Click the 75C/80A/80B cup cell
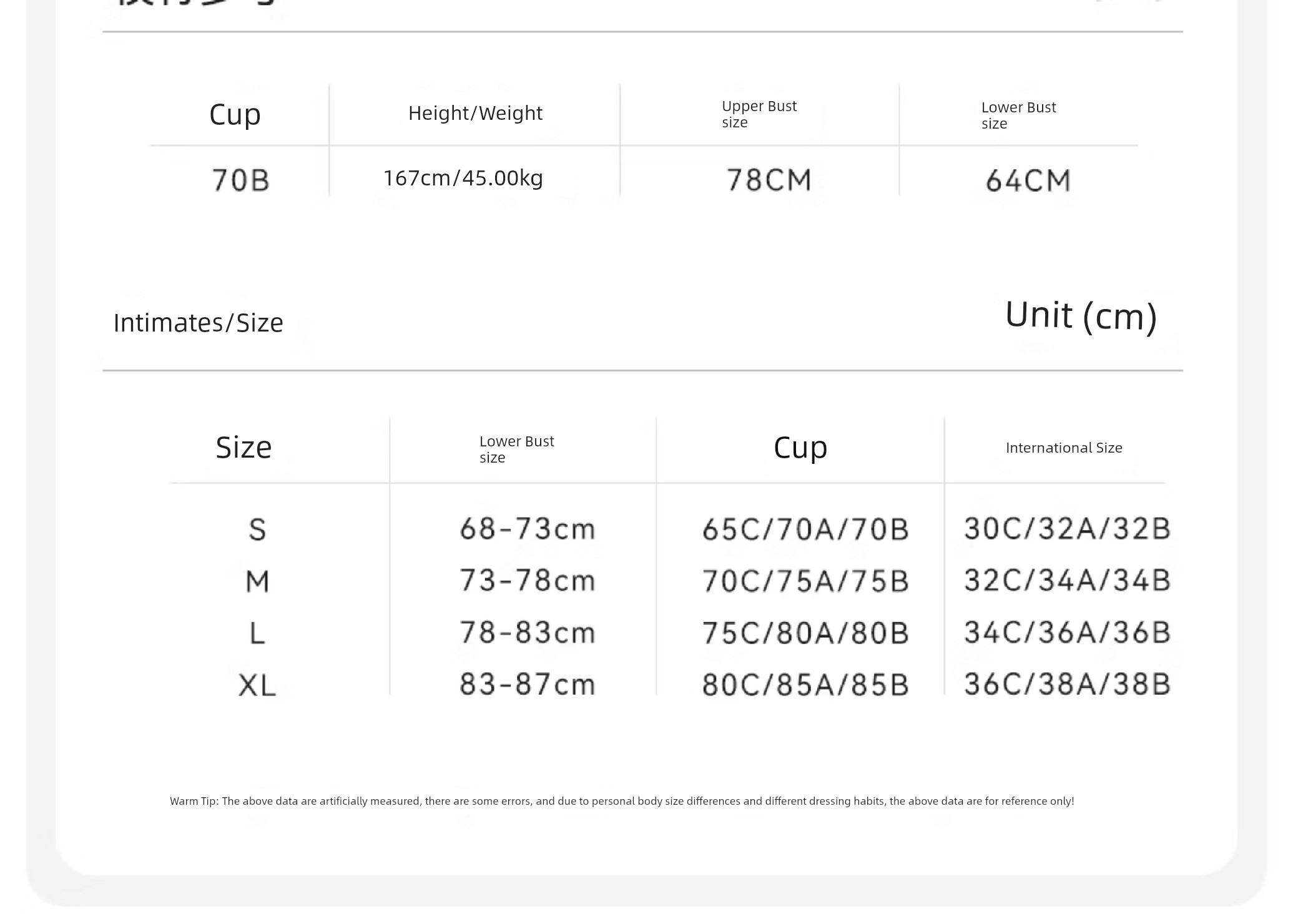 (x=805, y=633)
